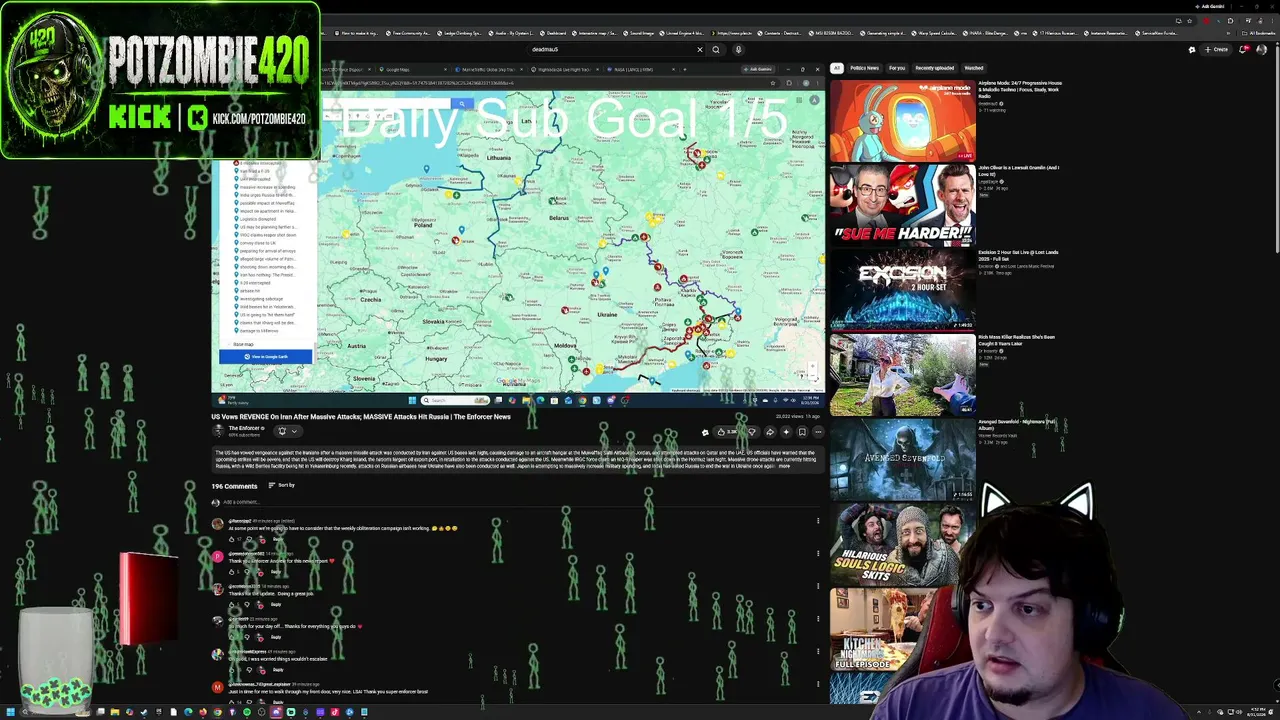This screenshot has height=720, width=1280.
Task: Open a new tab in the video's browser
Action: [x=685, y=70]
